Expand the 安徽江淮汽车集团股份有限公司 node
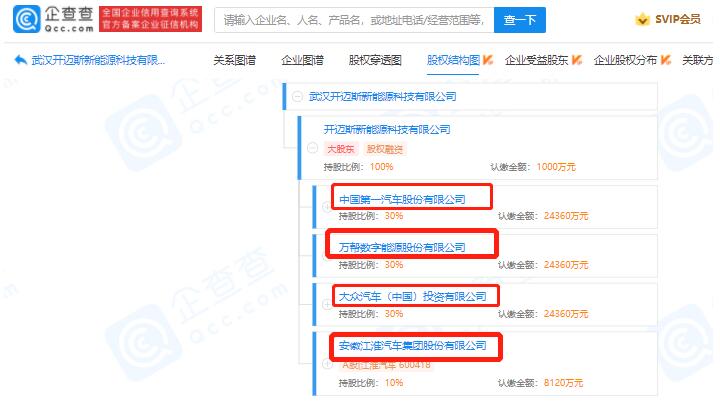 (x=327, y=364)
